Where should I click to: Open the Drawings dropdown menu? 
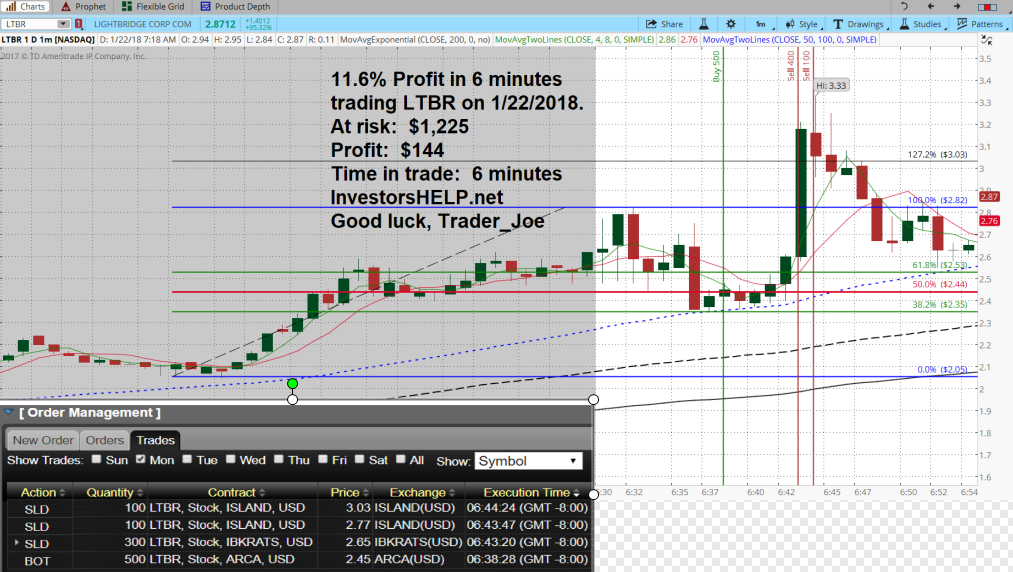pyautogui.click(x=860, y=24)
